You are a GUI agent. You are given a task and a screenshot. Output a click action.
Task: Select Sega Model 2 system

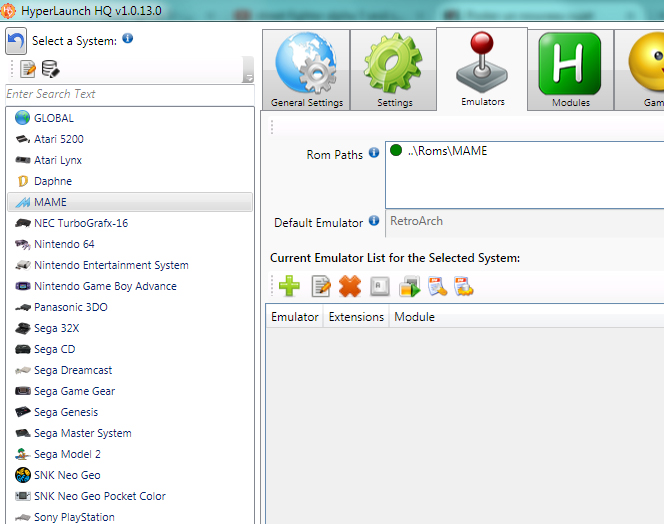(x=130, y=454)
